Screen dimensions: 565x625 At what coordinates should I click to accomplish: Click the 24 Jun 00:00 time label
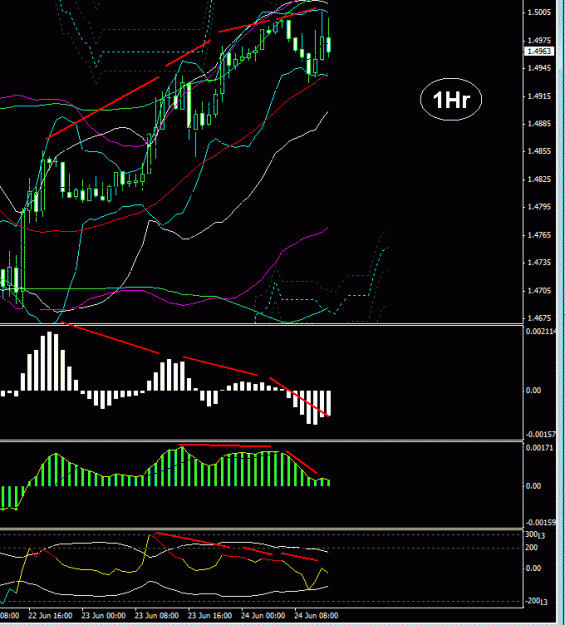(263, 615)
